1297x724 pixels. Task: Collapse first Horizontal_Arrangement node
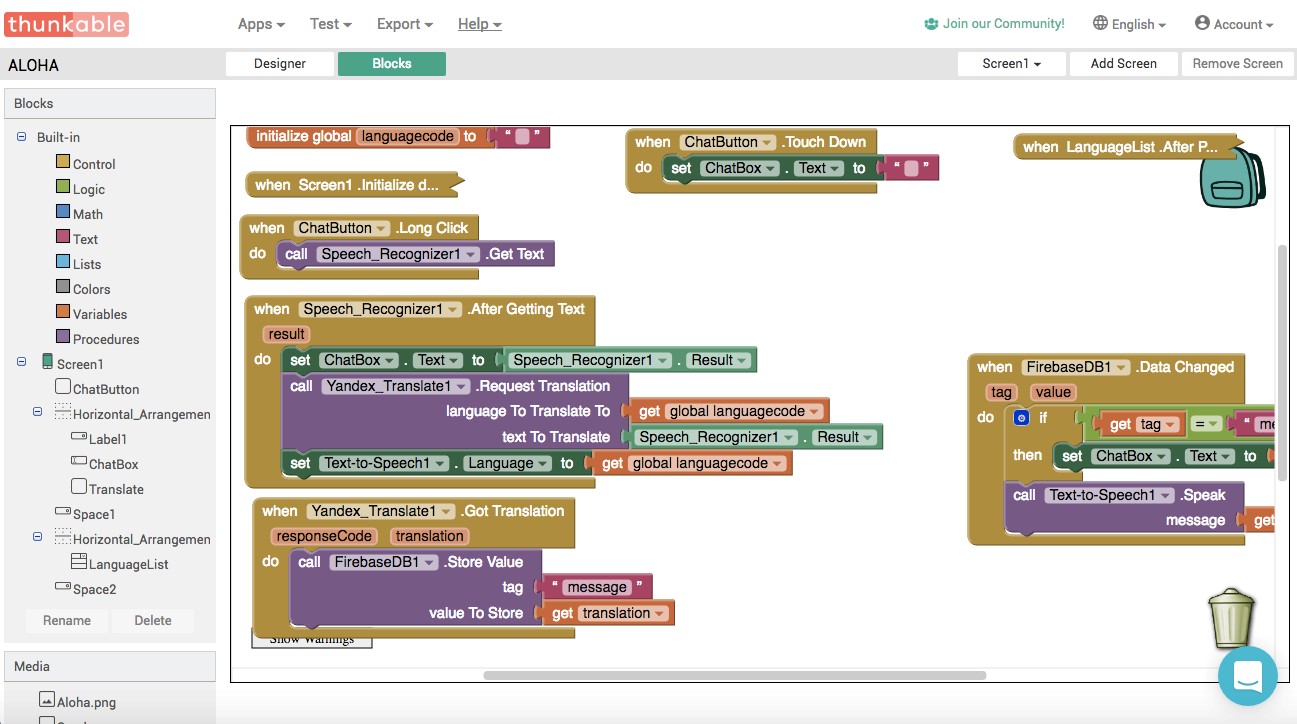tap(38, 412)
